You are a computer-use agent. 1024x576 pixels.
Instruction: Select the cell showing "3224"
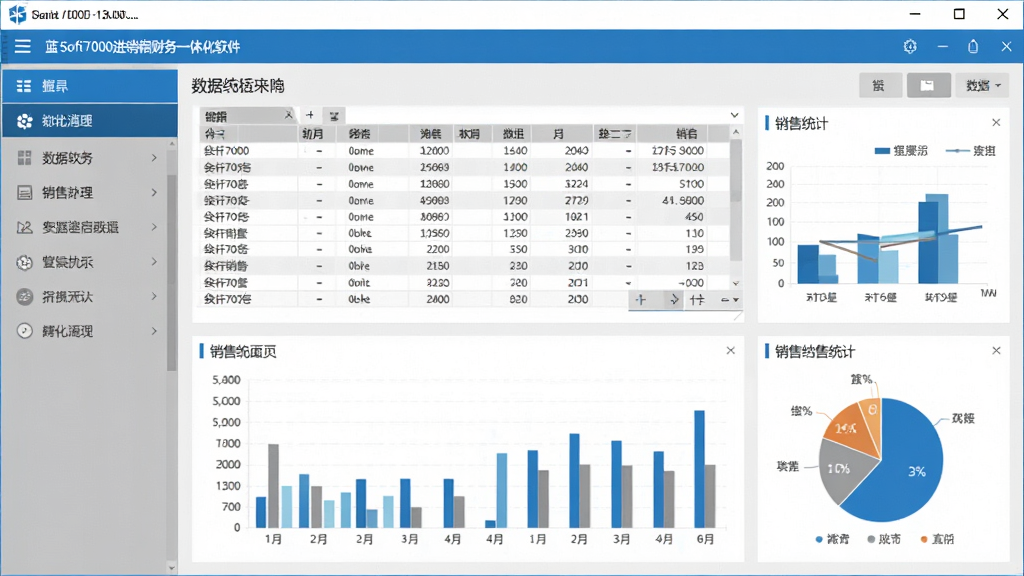click(x=562, y=184)
